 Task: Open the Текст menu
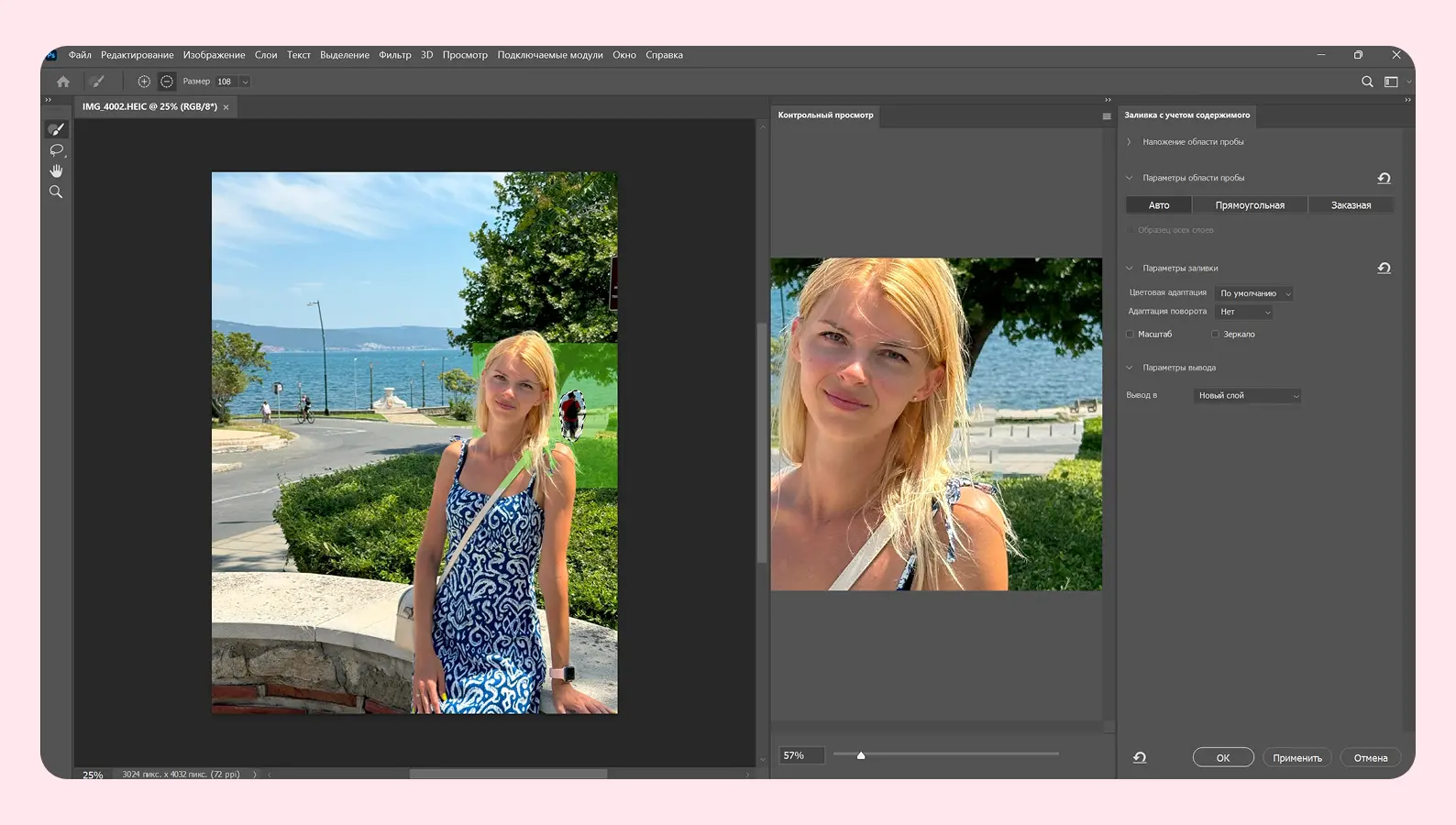(x=299, y=55)
